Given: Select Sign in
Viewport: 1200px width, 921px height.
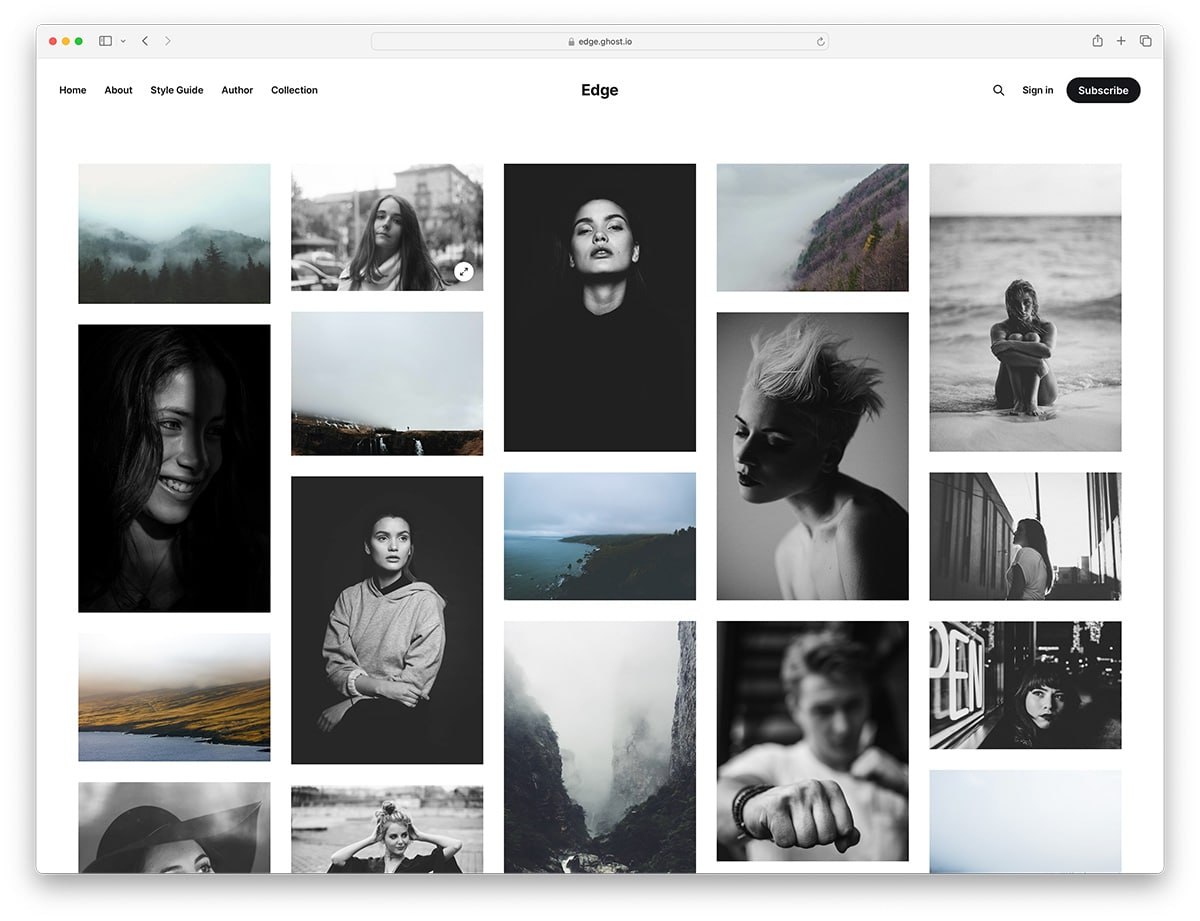Looking at the screenshot, I should 1037,90.
